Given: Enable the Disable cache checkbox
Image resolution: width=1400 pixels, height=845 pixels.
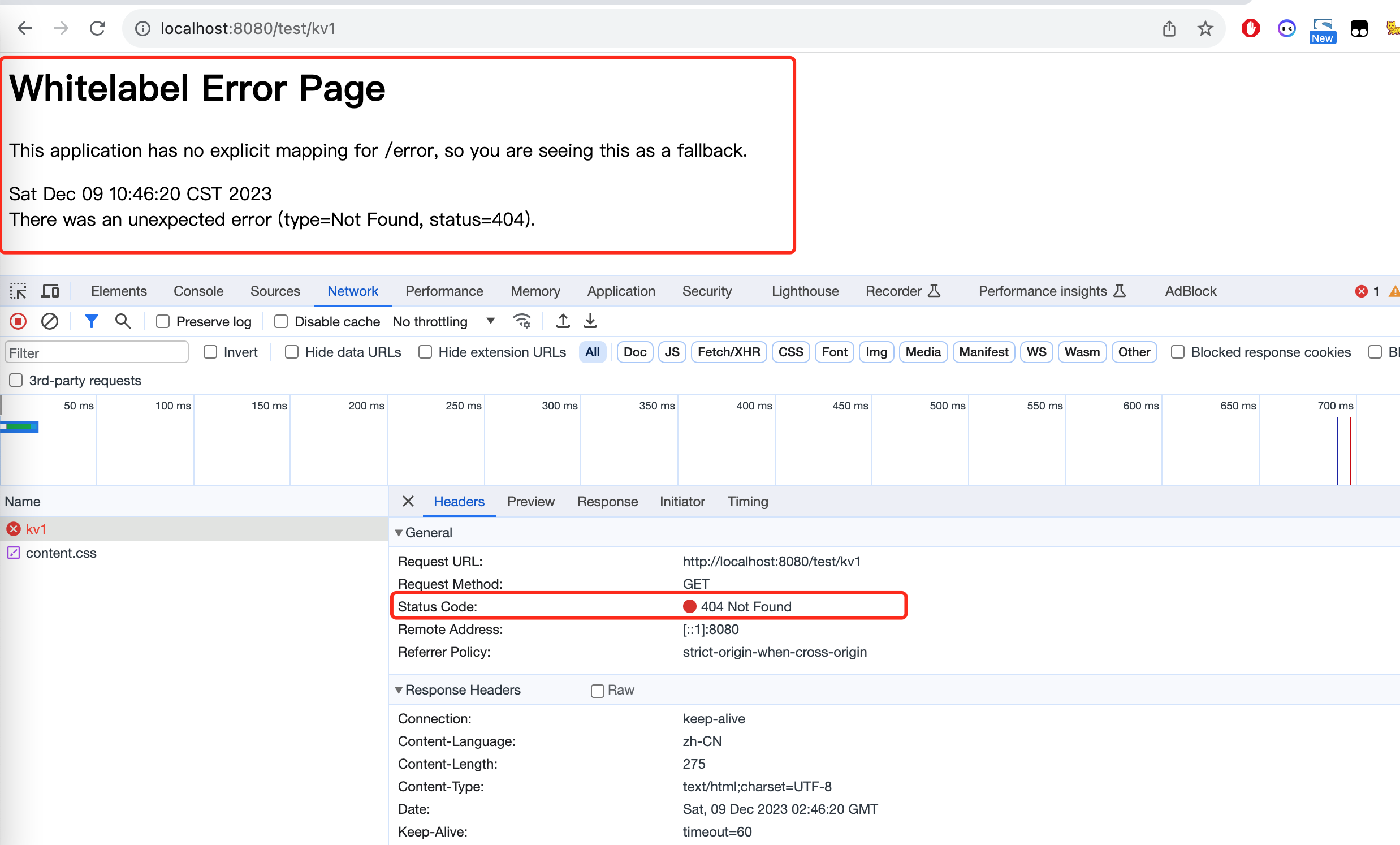Looking at the screenshot, I should tap(281, 321).
